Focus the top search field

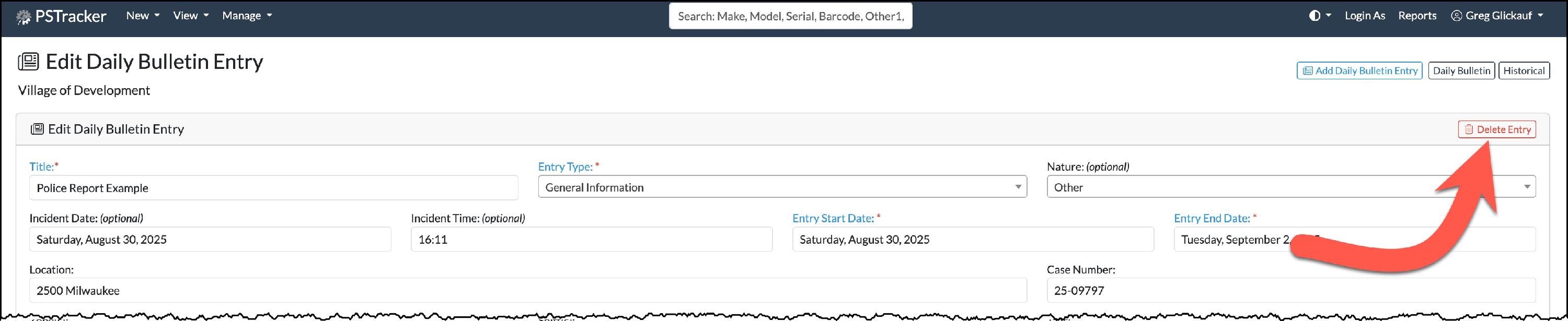(791, 16)
